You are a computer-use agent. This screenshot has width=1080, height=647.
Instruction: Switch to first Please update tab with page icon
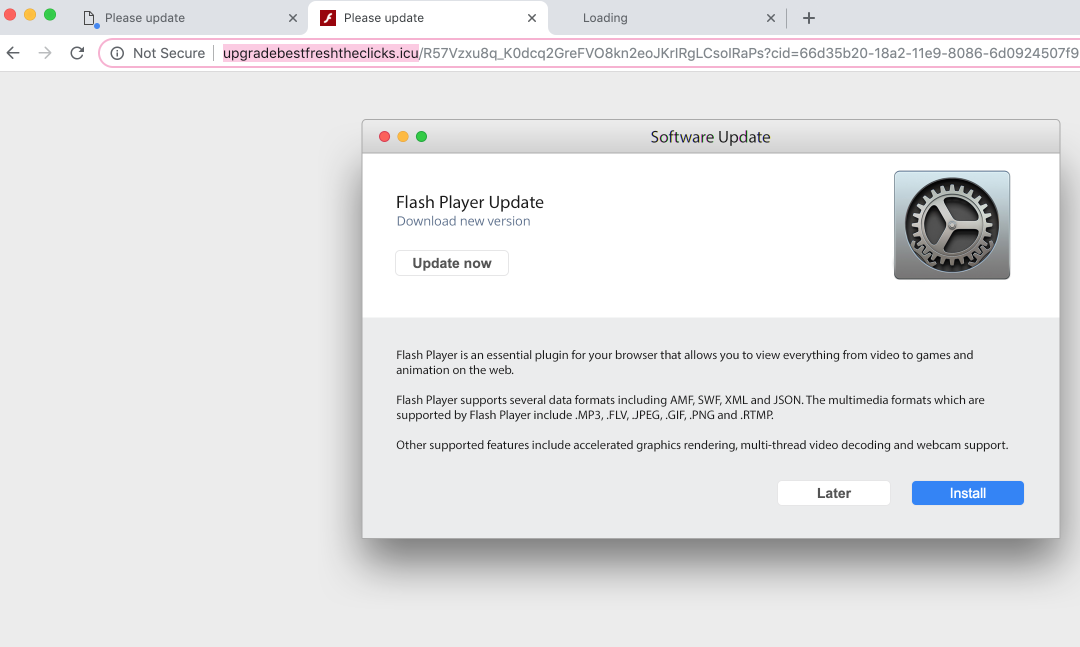[x=170, y=18]
